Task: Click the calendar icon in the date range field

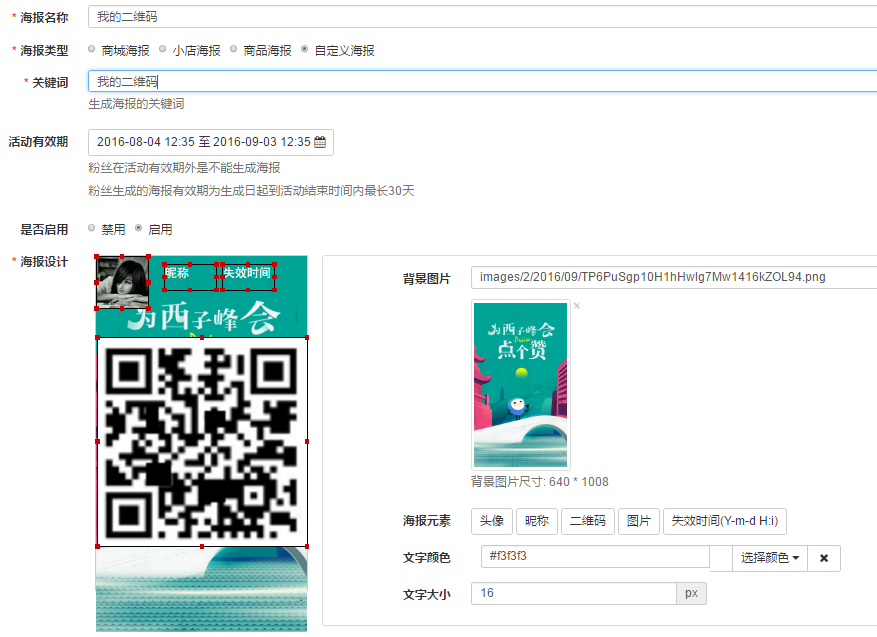Action: tap(320, 142)
